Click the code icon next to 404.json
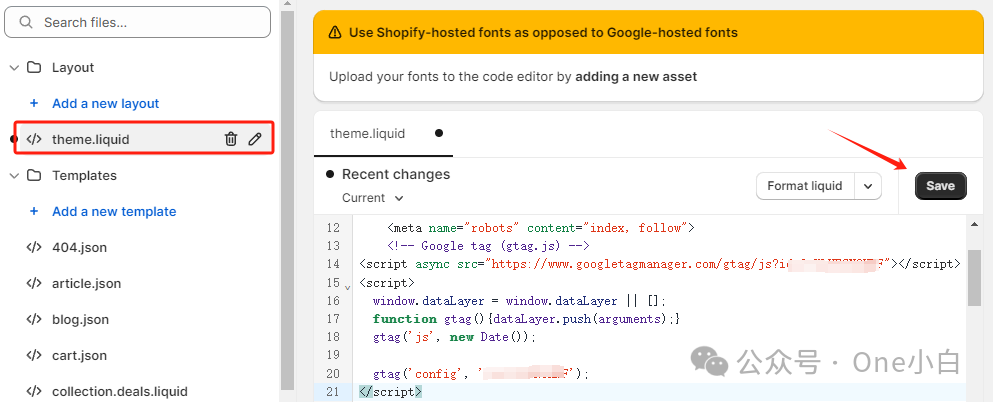The width and height of the screenshot is (993, 402). 34,248
